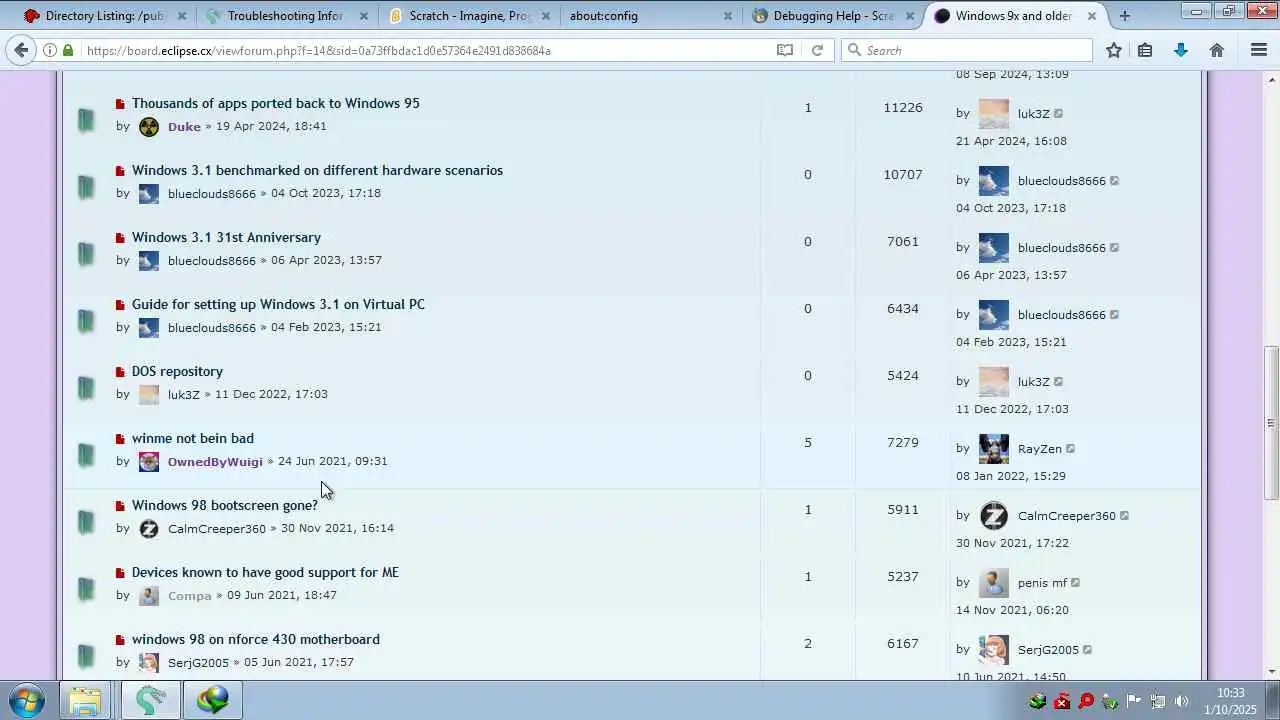
Task: Open Windows 3.1 benchmarked on different hardware topic
Action: click(x=317, y=170)
